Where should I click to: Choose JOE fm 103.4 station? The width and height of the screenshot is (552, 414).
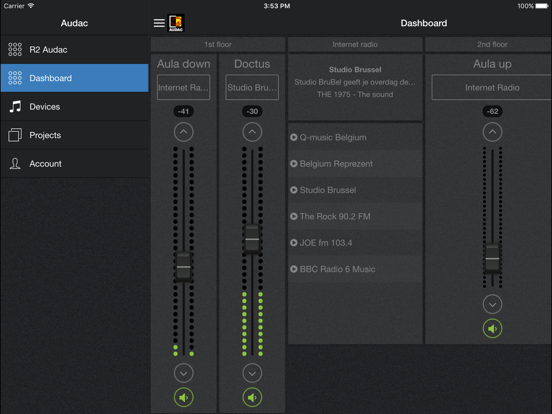(x=355, y=243)
